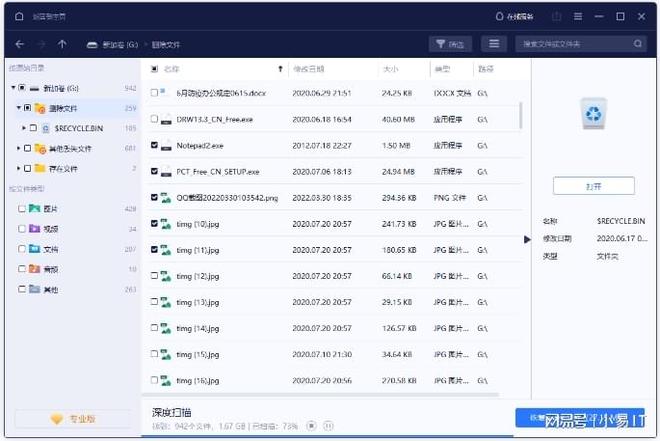
Task: Pause the deep scan
Action: pos(328,426)
